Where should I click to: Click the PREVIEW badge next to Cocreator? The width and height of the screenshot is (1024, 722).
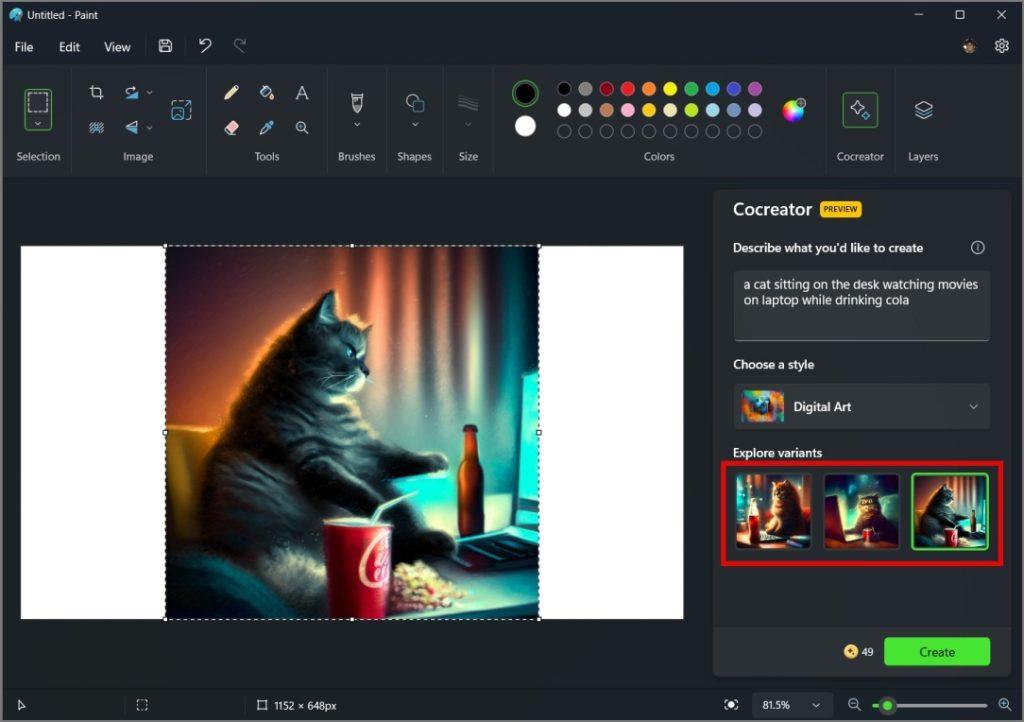point(840,209)
